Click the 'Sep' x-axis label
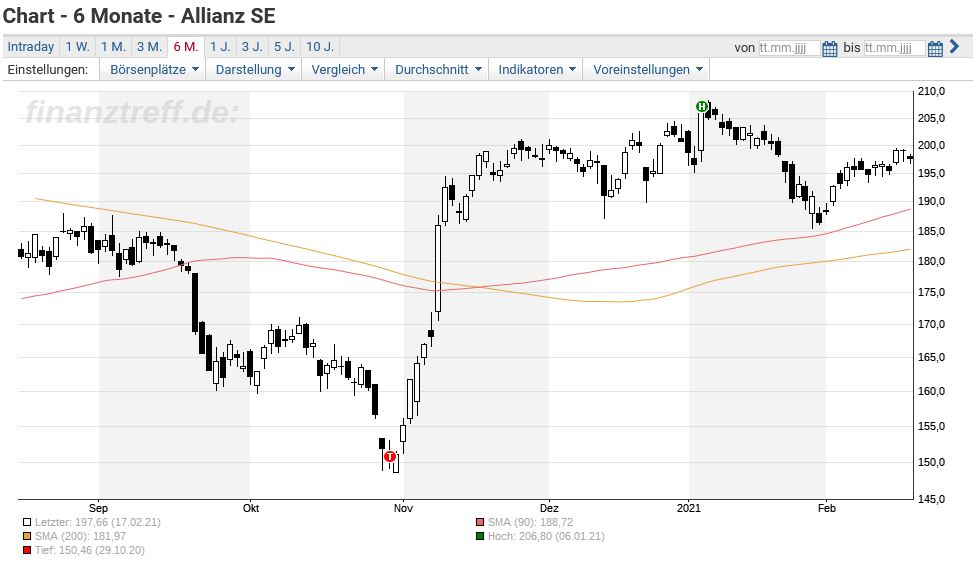This screenshot has height=562, width=980. [x=98, y=508]
